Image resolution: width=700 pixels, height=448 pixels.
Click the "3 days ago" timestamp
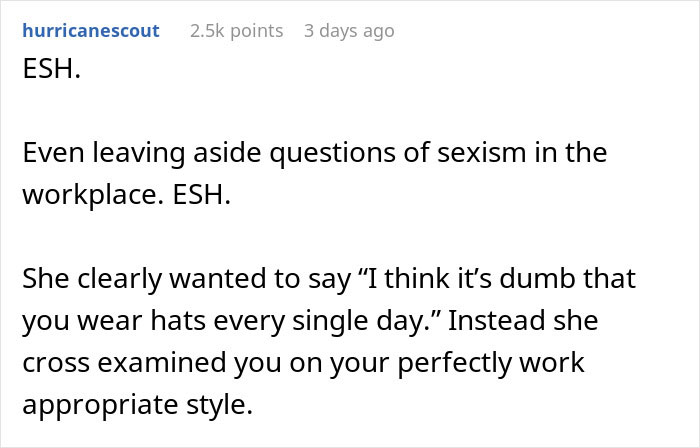tap(349, 31)
